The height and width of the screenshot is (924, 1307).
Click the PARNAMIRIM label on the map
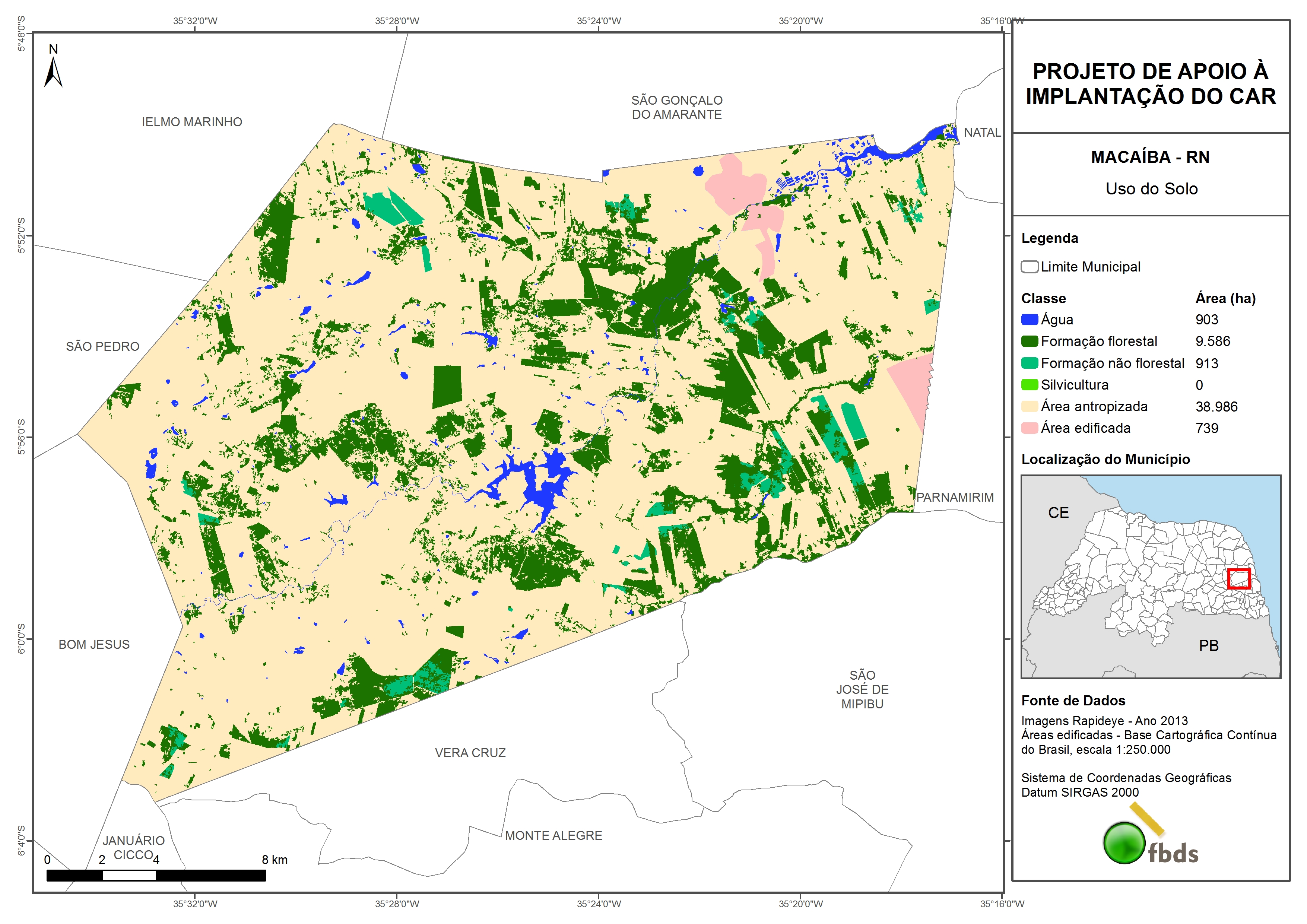pyautogui.click(x=955, y=497)
